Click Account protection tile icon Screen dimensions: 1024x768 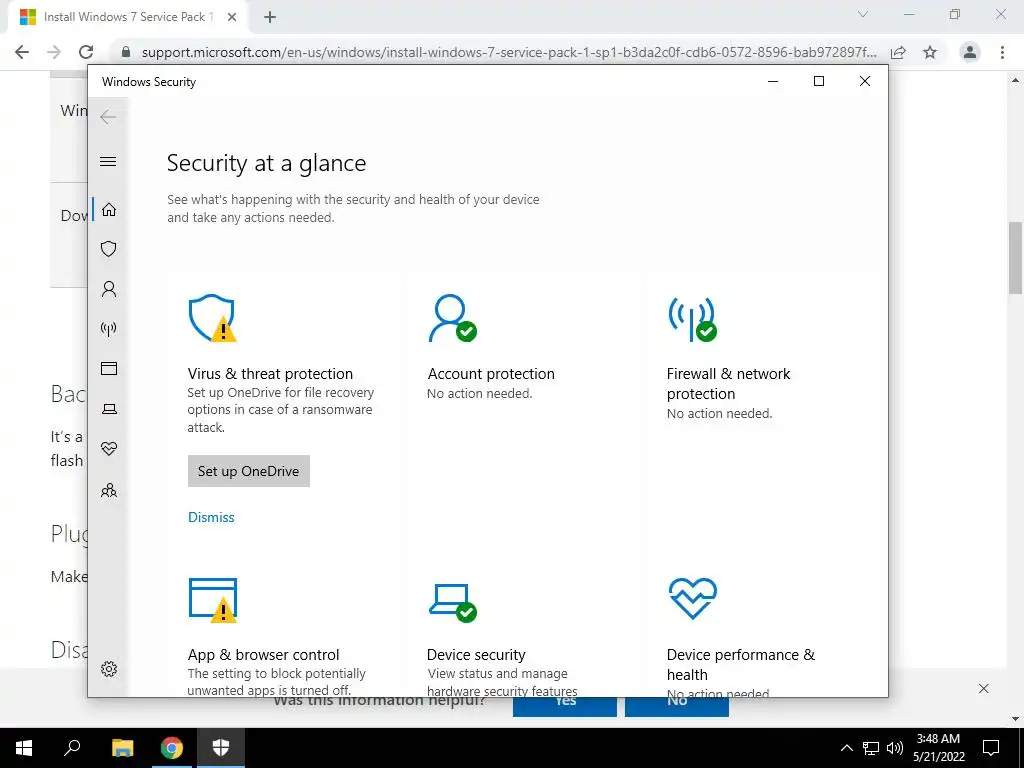click(452, 318)
